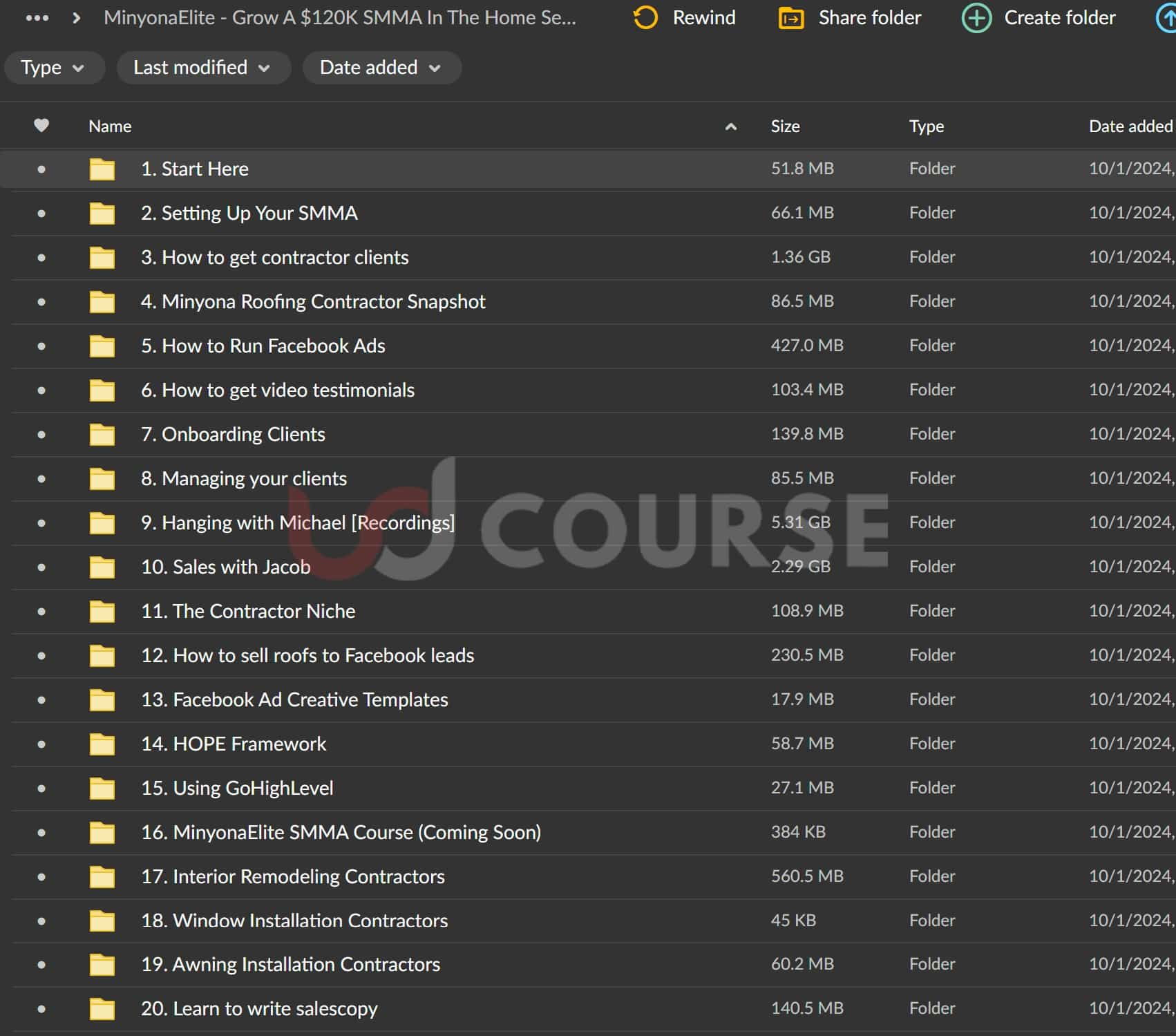This screenshot has width=1176, height=1036.
Task: Sort by the Size column header
Action: [785, 126]
